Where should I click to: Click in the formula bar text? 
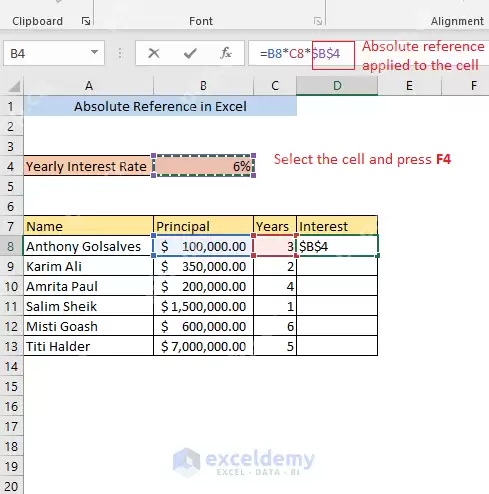(x=300, y=53)
